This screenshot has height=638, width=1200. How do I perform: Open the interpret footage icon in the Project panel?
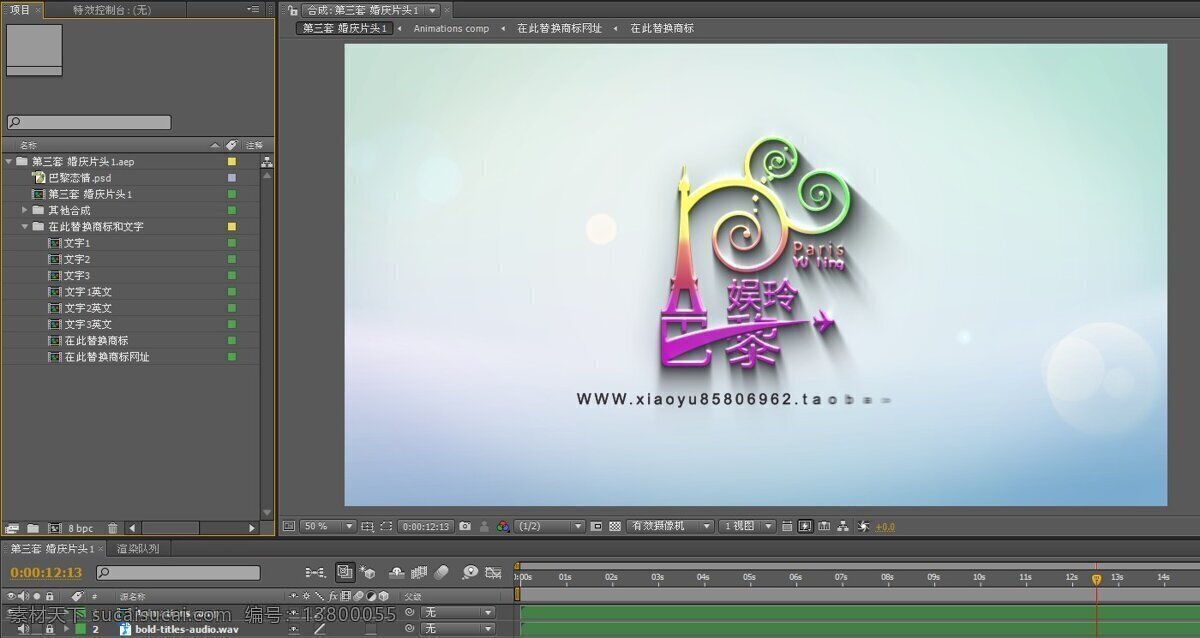click(12, 528)
